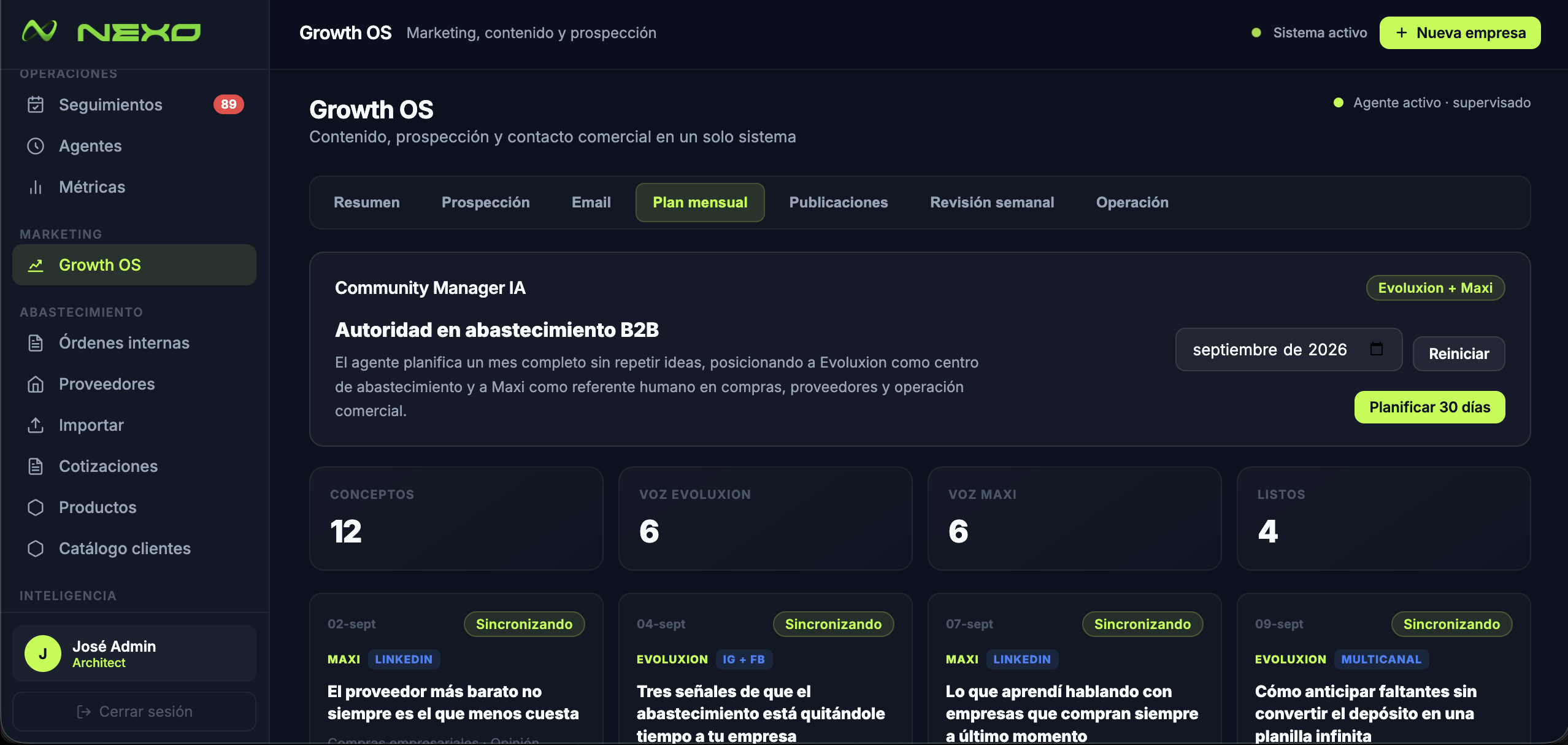The width and height of the screenshot is (1568, 745).
Task: Click the José Admin avatar circle
Action: [x=43, y=654]
